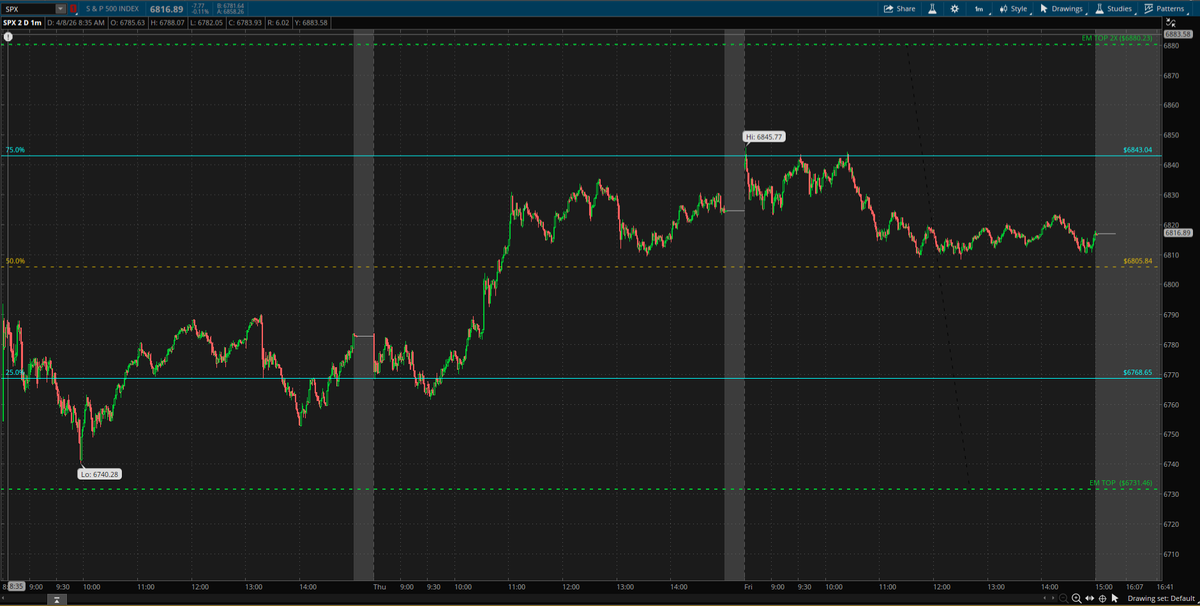The width and height of the screenshot is (1200, 606).
Task: Click the Lo: 6740.28 price bubble
Action: [x=102, y=473]
